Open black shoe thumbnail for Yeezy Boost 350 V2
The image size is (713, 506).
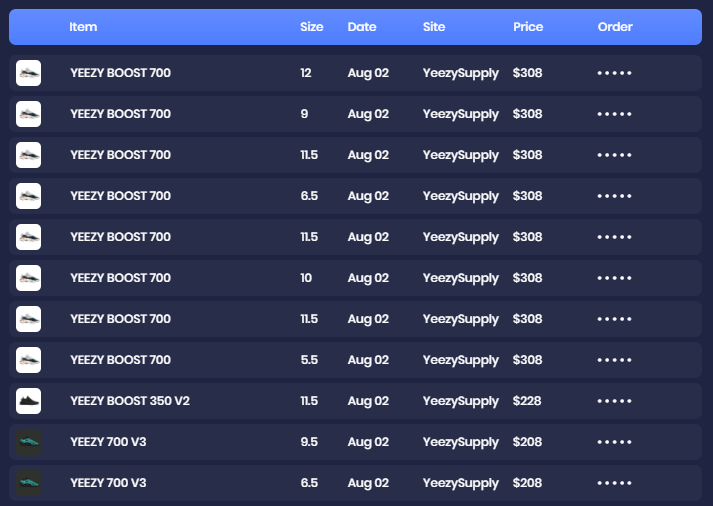click(x=29, y=401)
